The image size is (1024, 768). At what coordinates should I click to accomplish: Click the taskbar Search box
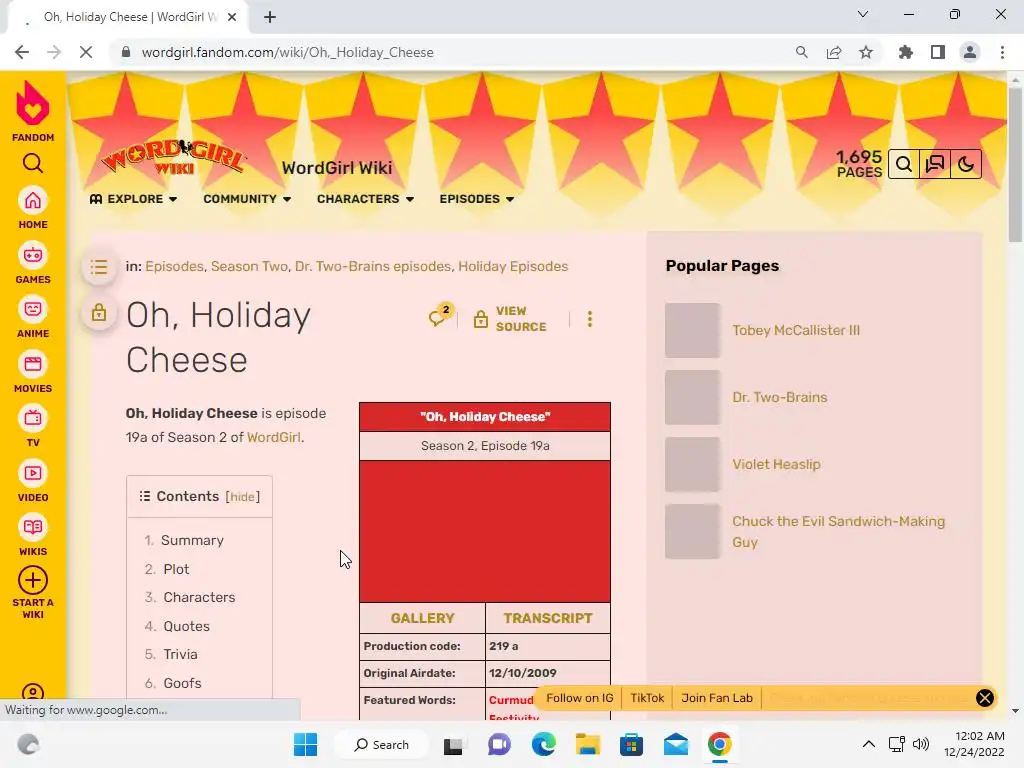pos(381,744)
